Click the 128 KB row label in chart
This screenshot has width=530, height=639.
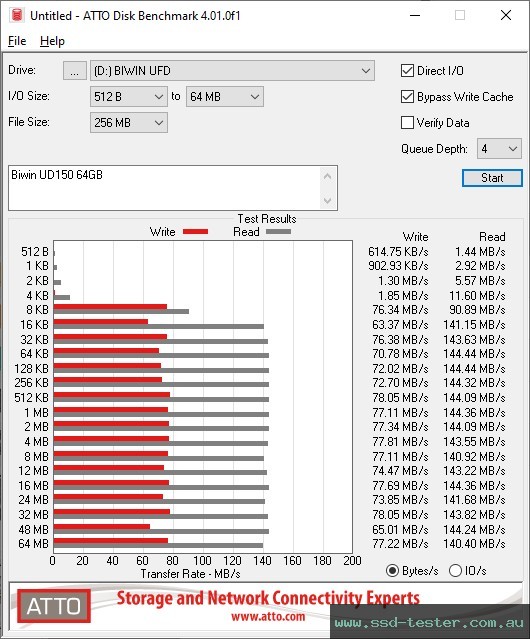tap(31, 368)
